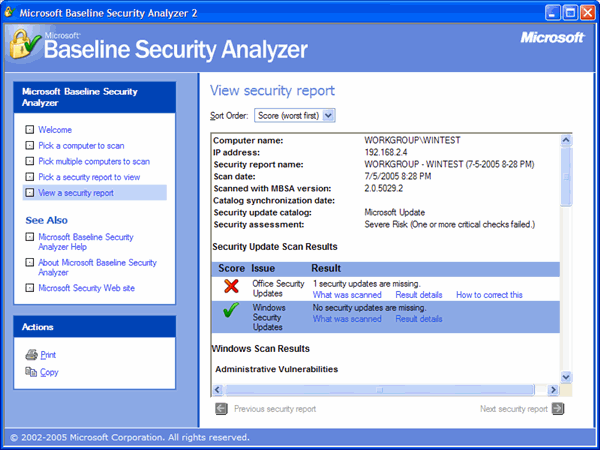Click the Microsoft Update catalog value

[395, 212]
